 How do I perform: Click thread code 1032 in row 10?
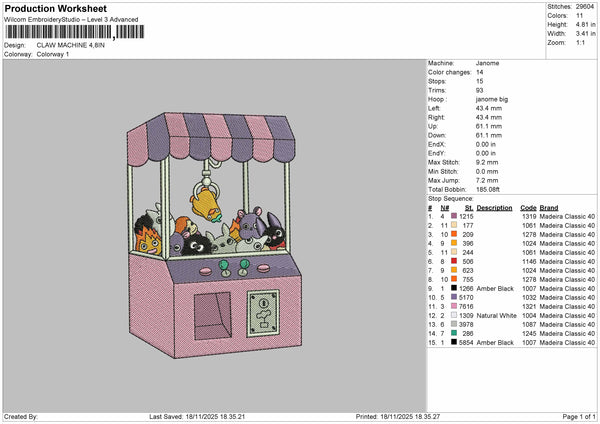(529, 298)
